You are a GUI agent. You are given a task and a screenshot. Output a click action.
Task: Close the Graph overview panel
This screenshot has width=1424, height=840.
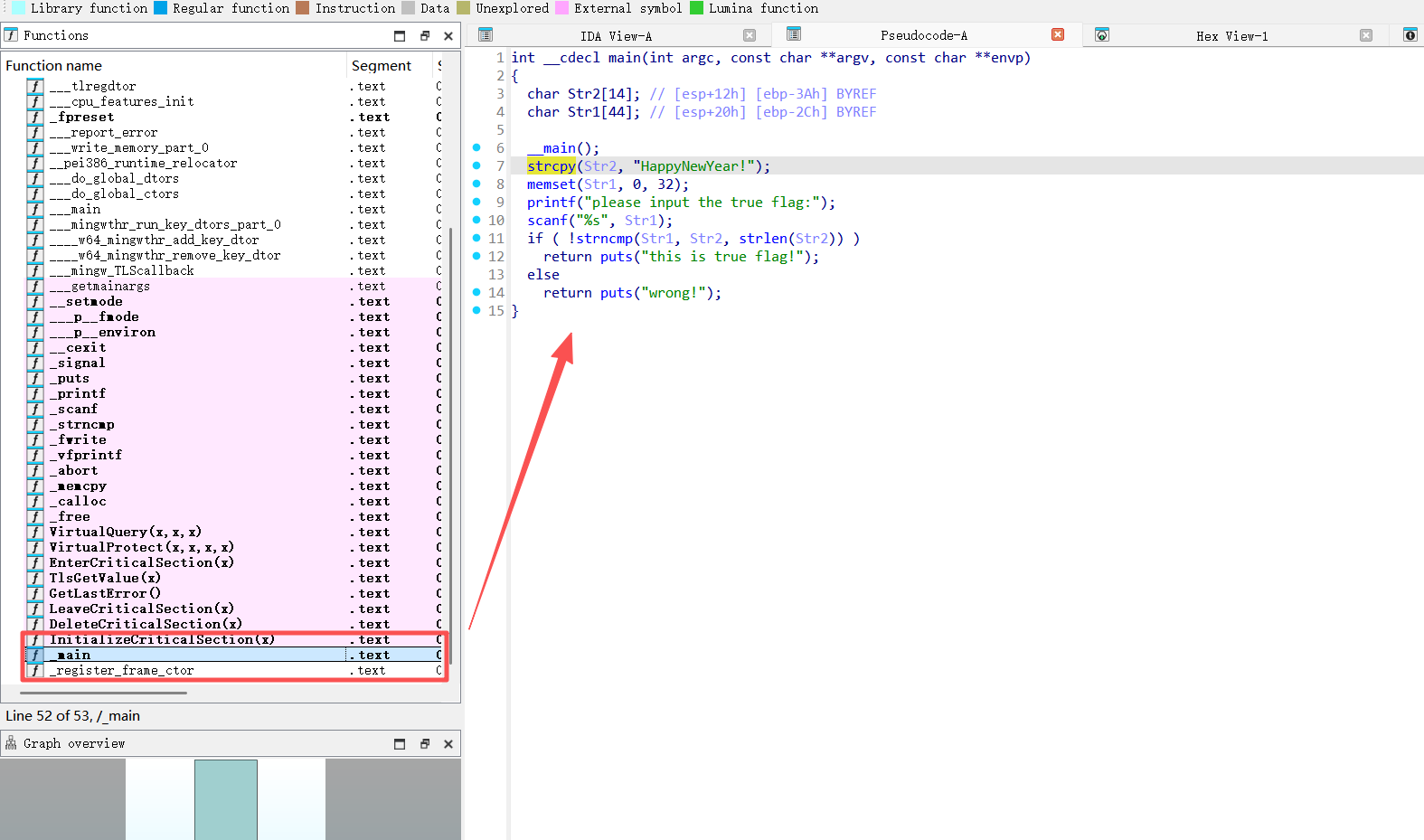[x=448, y=744]
